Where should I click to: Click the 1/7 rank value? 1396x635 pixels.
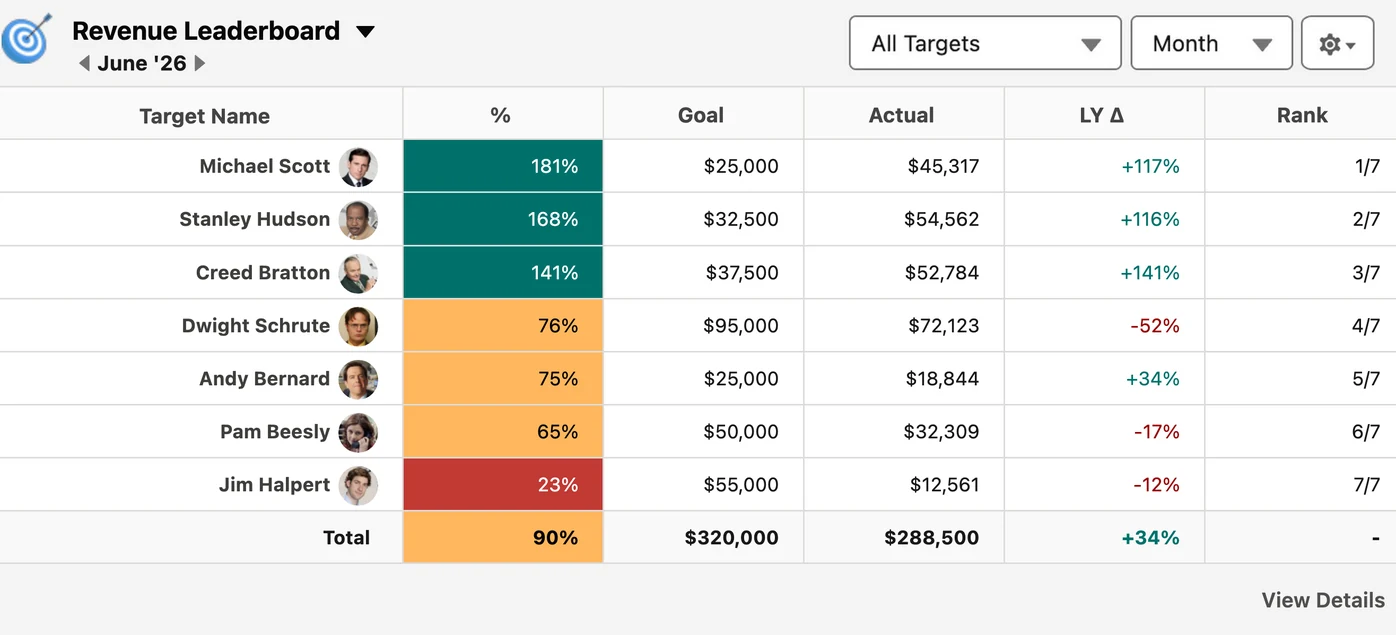click(1367, 166)
